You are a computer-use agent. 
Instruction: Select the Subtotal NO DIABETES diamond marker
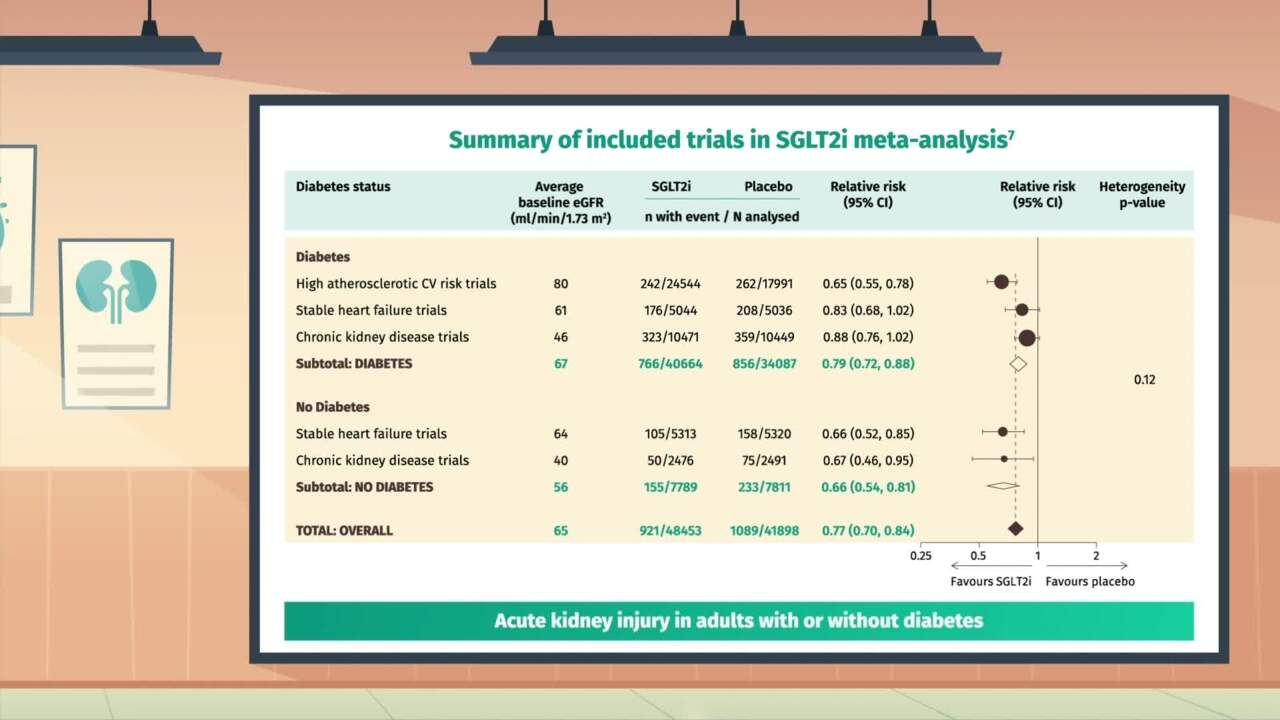pyautogui.click(x=1002, y=487)
